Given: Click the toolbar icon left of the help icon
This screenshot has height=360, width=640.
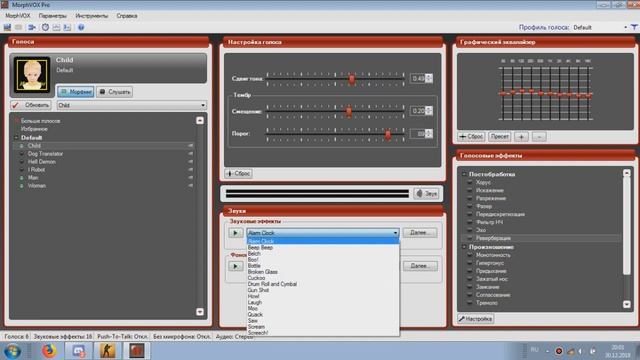Looking at the screenshot, I should (x=67, y=27).
